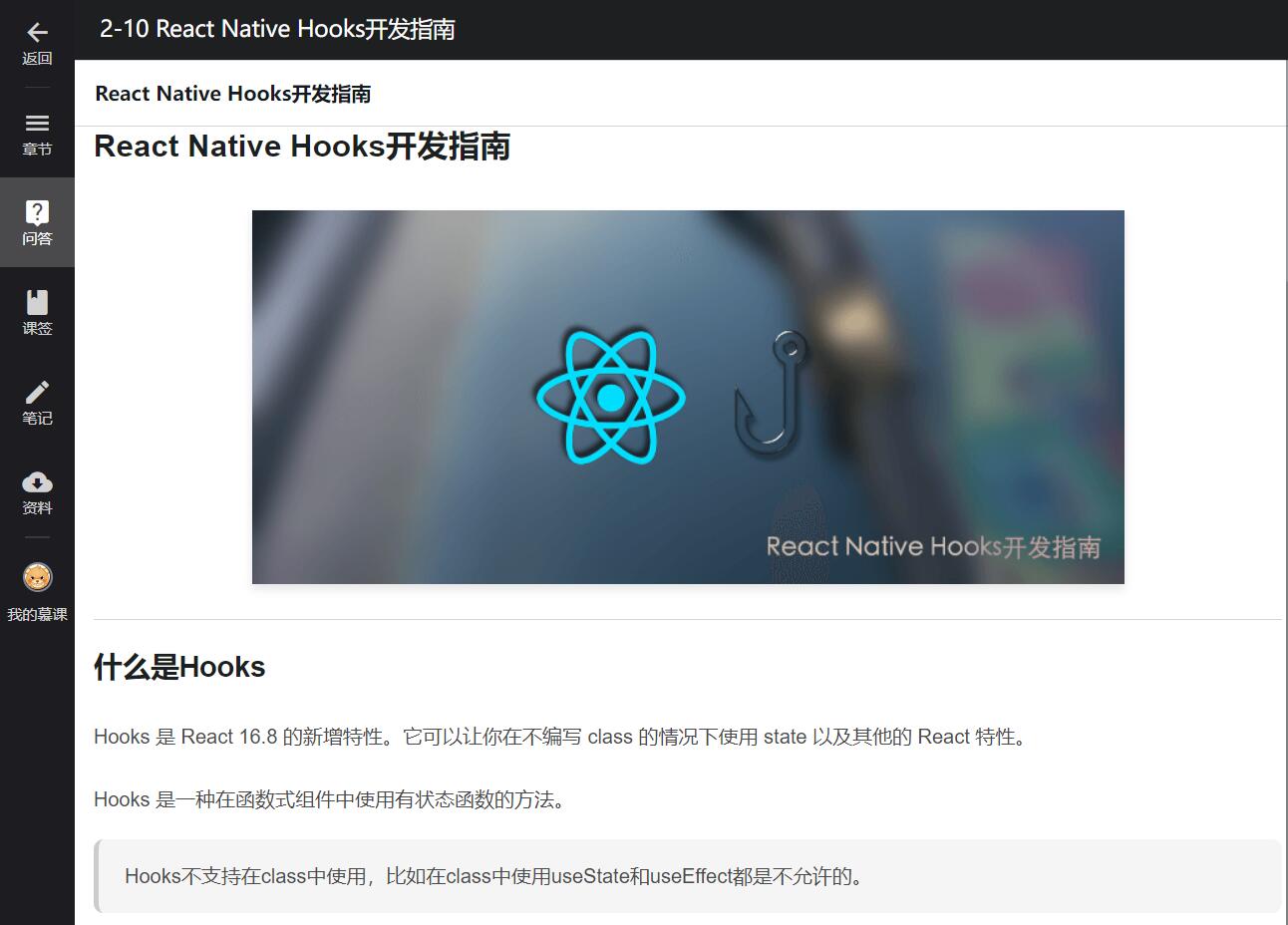Click the 资料 cloud download icon

pos(37,482)
